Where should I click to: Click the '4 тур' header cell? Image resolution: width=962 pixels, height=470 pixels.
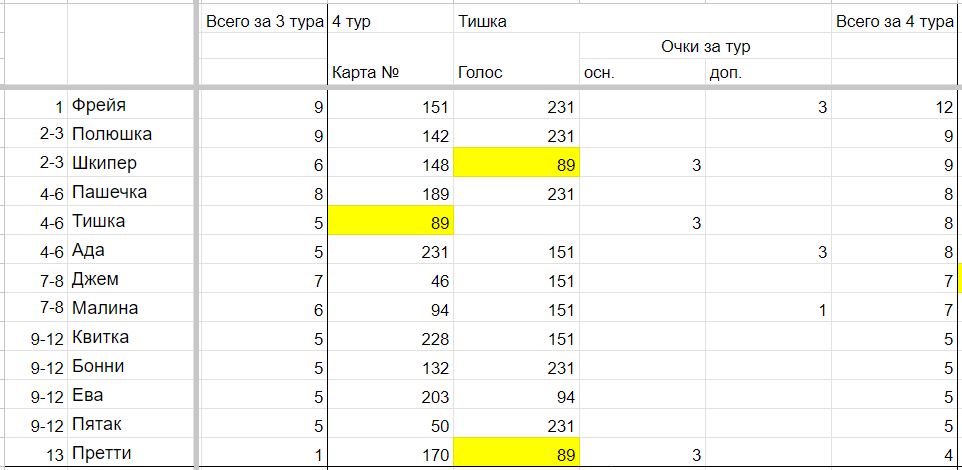[391, 20]
